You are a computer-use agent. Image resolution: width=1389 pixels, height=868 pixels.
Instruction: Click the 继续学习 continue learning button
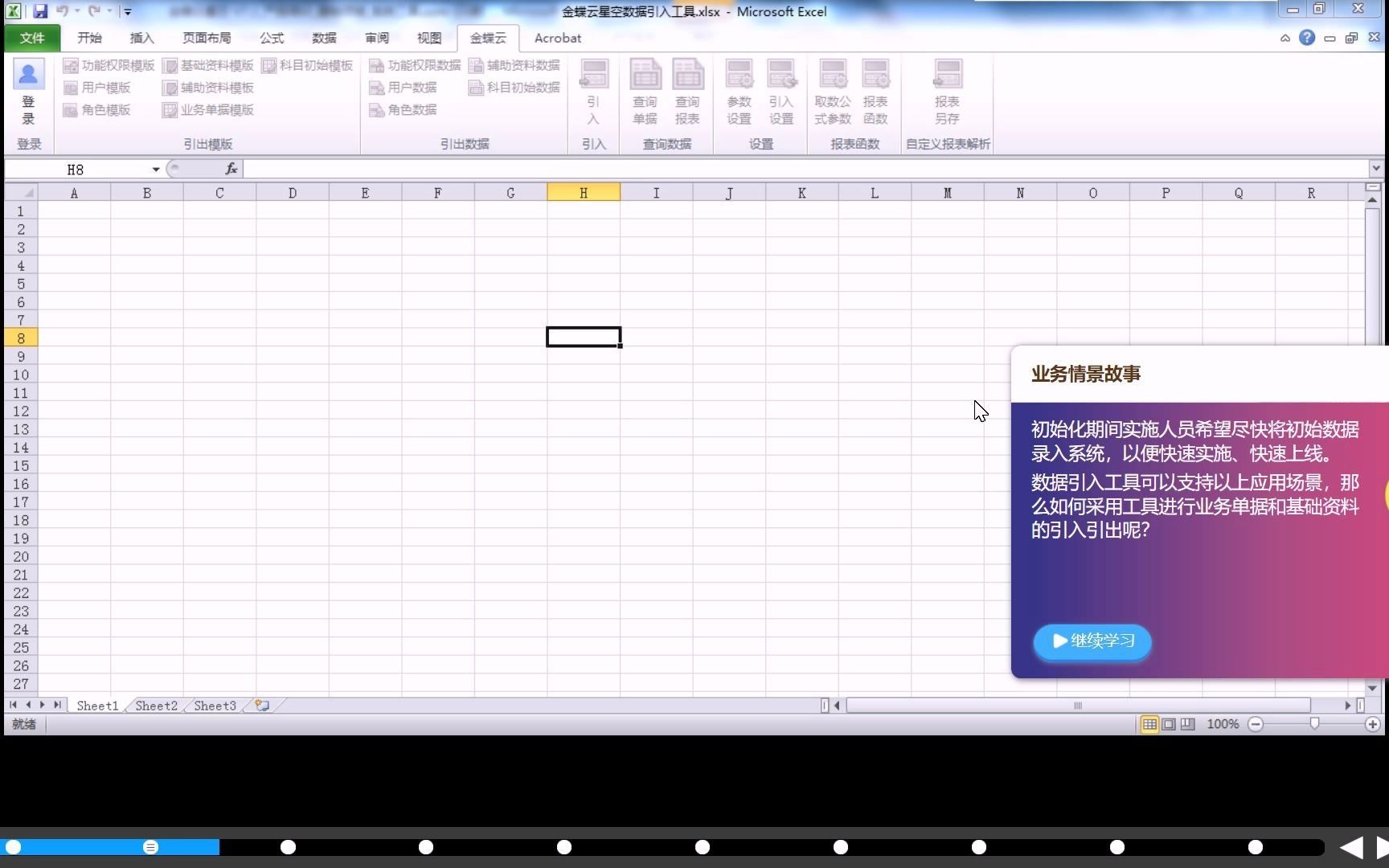click(x=1092, y=641)
